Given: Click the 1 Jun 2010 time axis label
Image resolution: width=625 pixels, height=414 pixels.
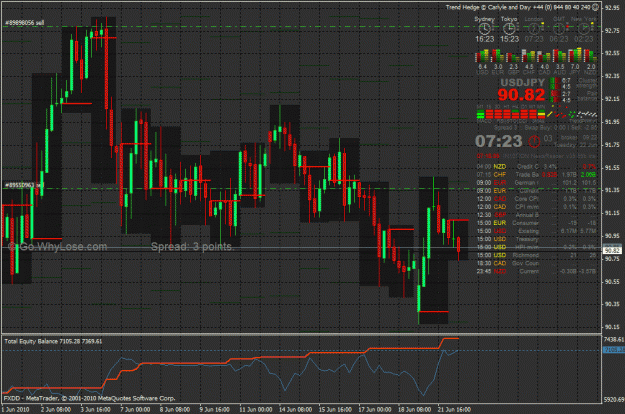Looking at the screenshot, I should 16,410.
